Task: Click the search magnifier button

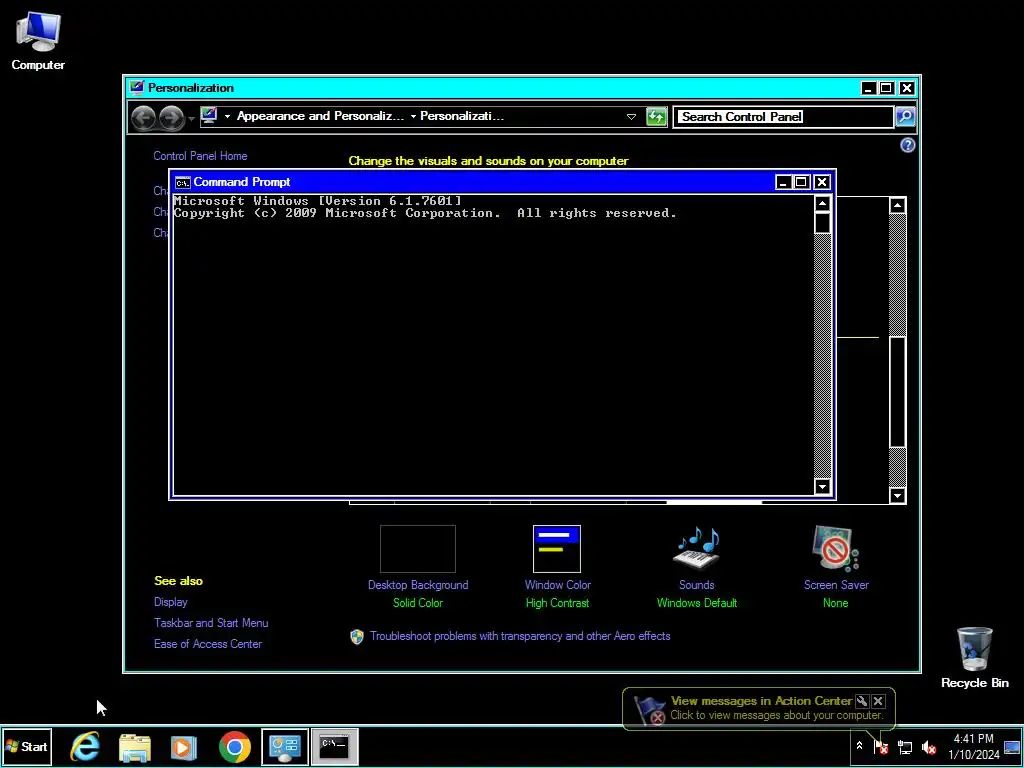Action: coord(905,117)
